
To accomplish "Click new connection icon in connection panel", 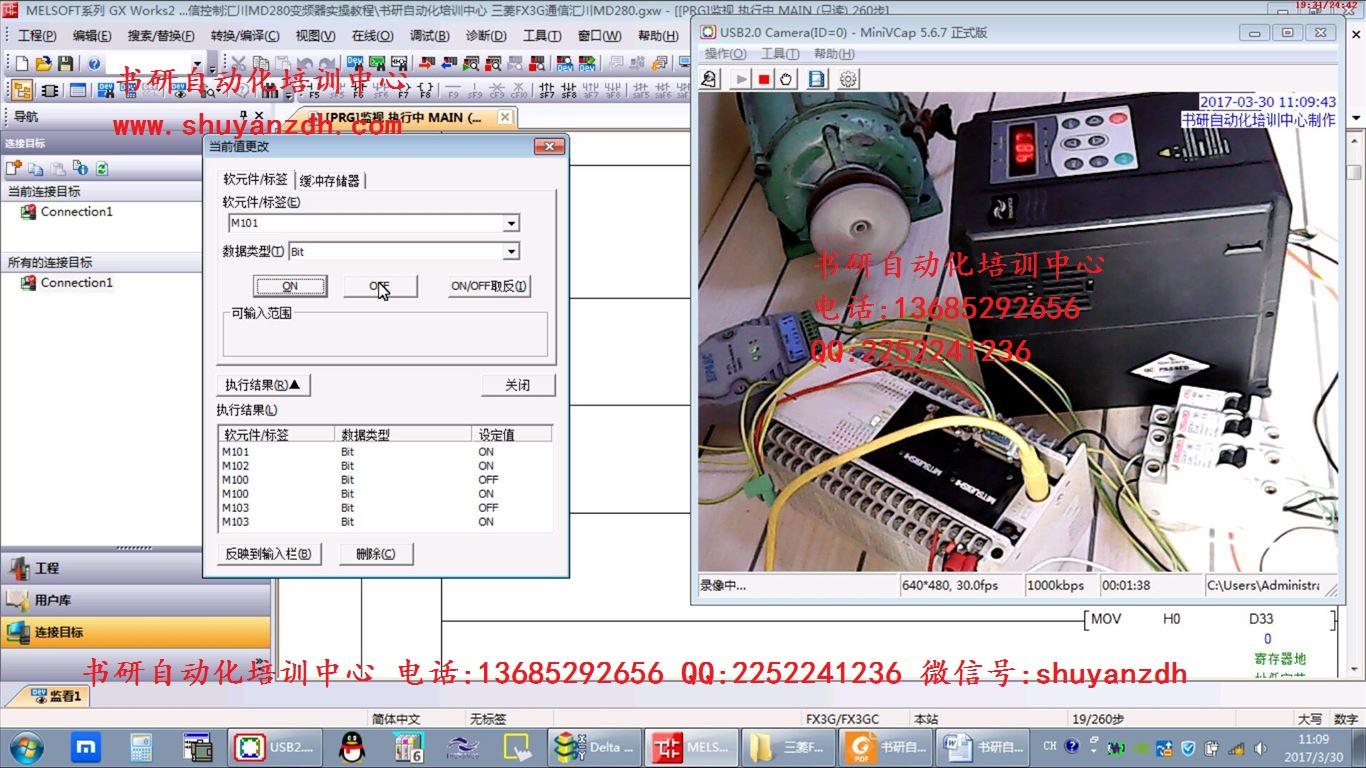I will pyautogui.click(x=14, y=168).
